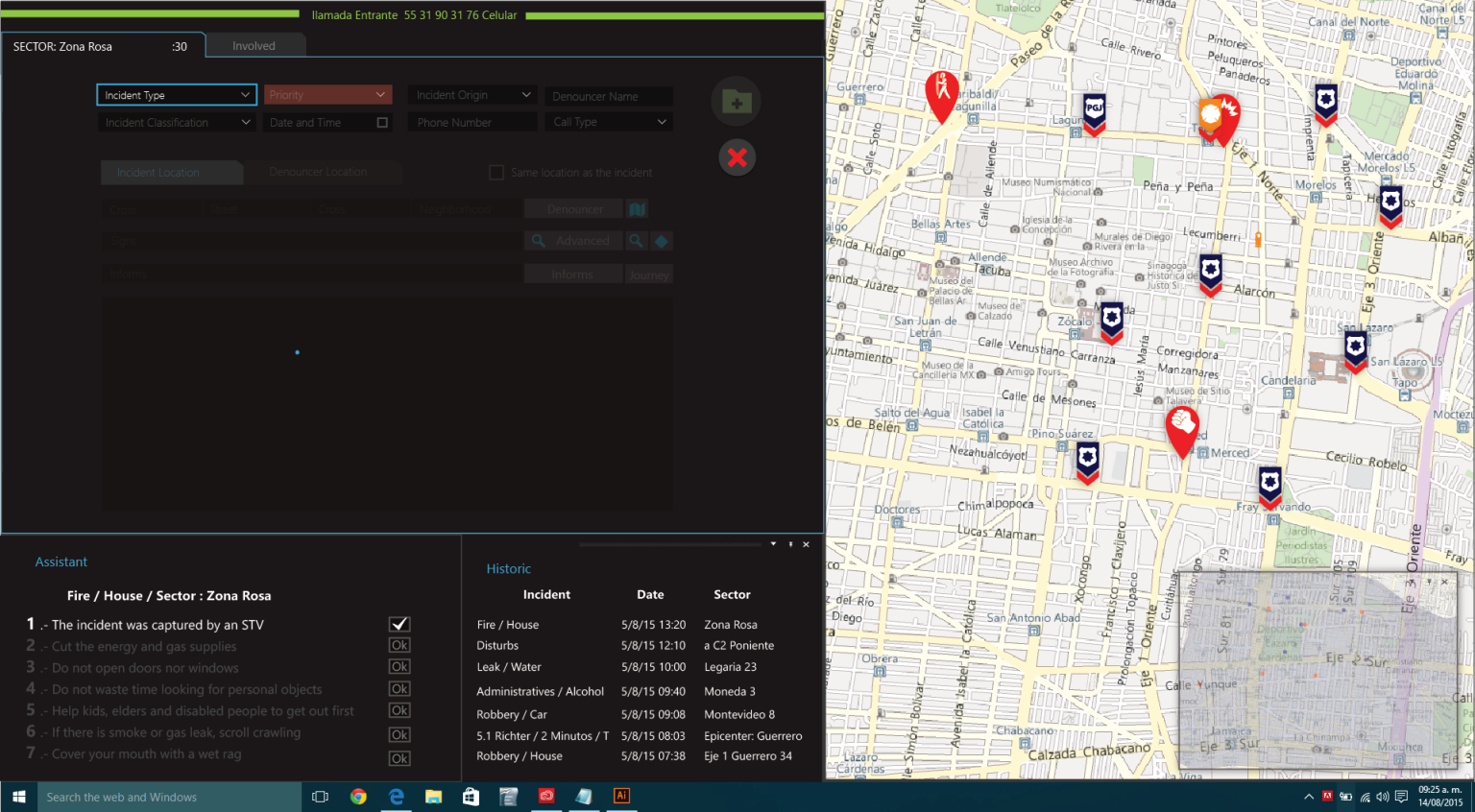The width and height of the screenshot is (1475, 812).
Task: Click the green add-folder incident button
Action: click(x=737, y=101)
